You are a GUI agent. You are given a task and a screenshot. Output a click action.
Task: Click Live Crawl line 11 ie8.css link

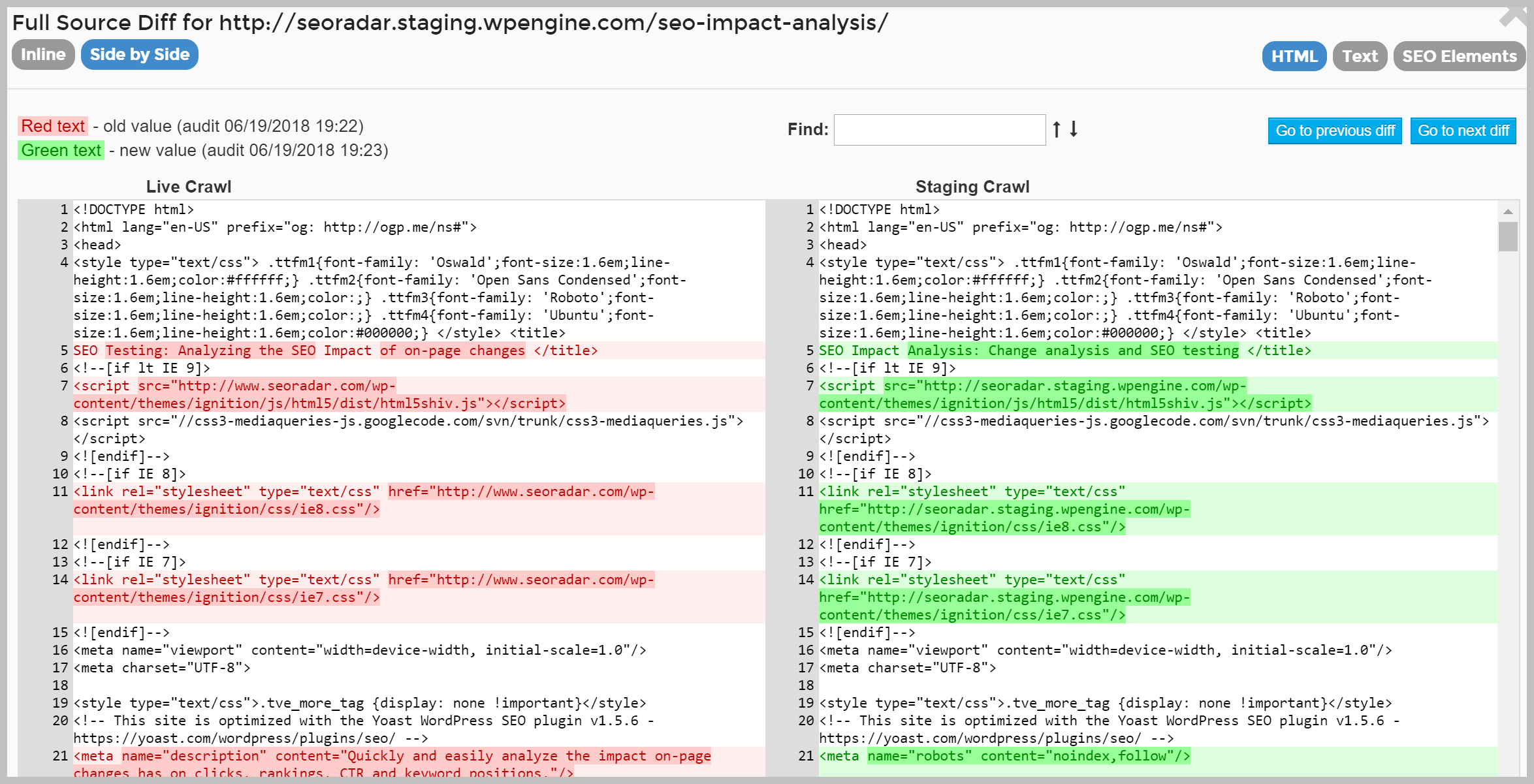coord(364,500)
